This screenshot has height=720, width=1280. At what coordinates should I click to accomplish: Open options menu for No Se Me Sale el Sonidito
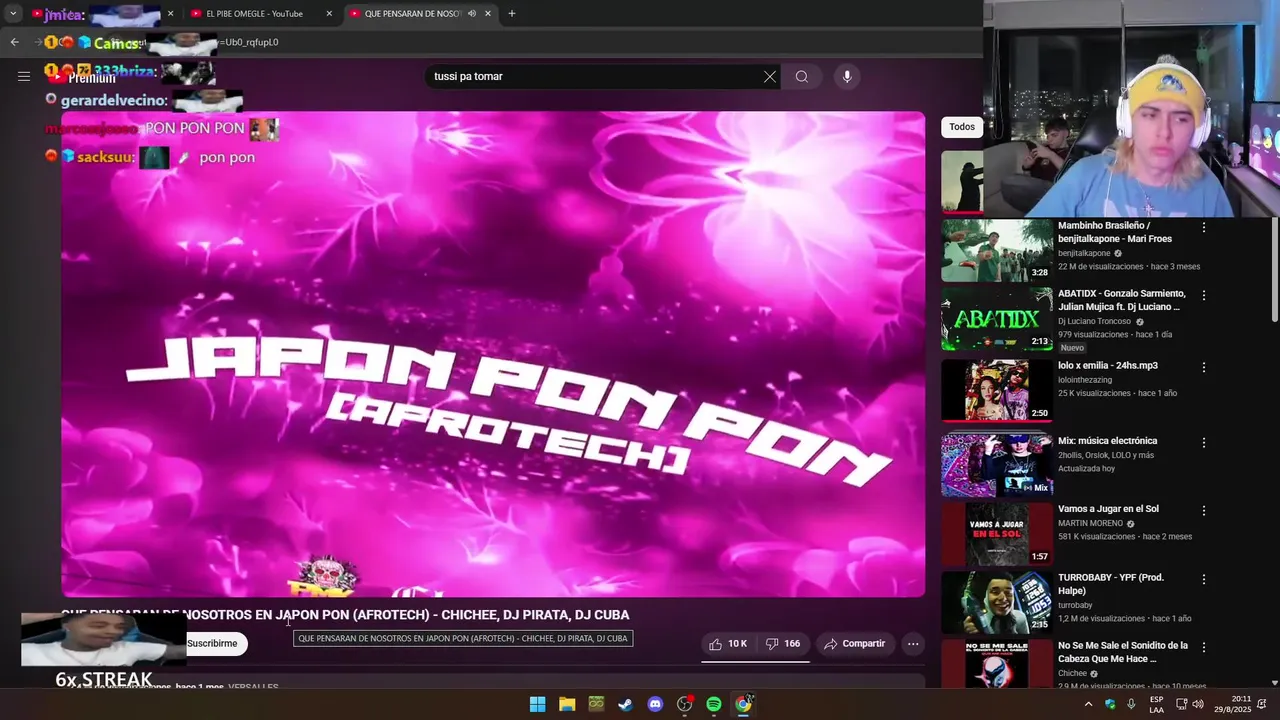click(x=1204, y=648)
